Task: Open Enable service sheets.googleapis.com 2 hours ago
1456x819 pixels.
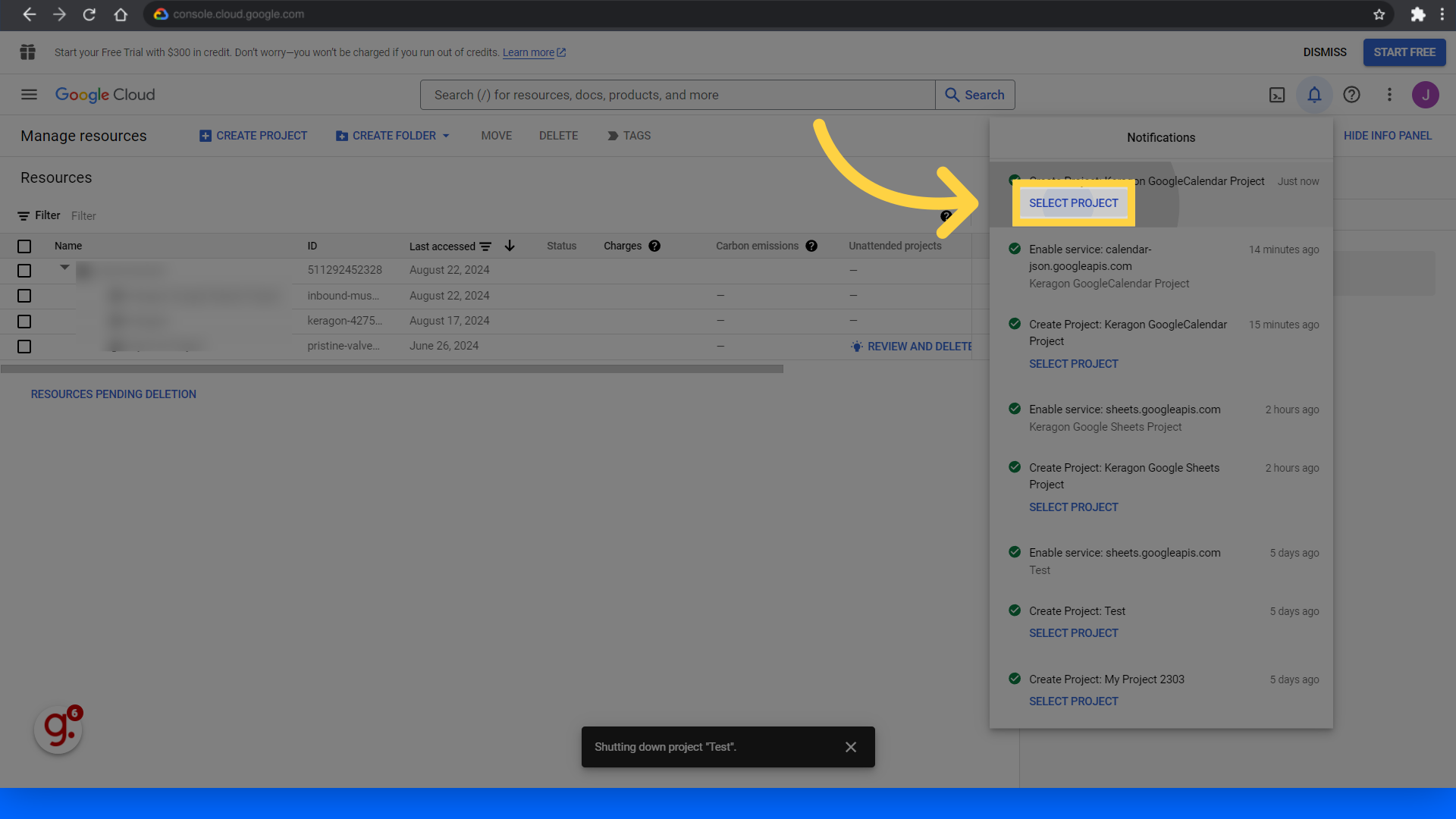Action: 1161,418
